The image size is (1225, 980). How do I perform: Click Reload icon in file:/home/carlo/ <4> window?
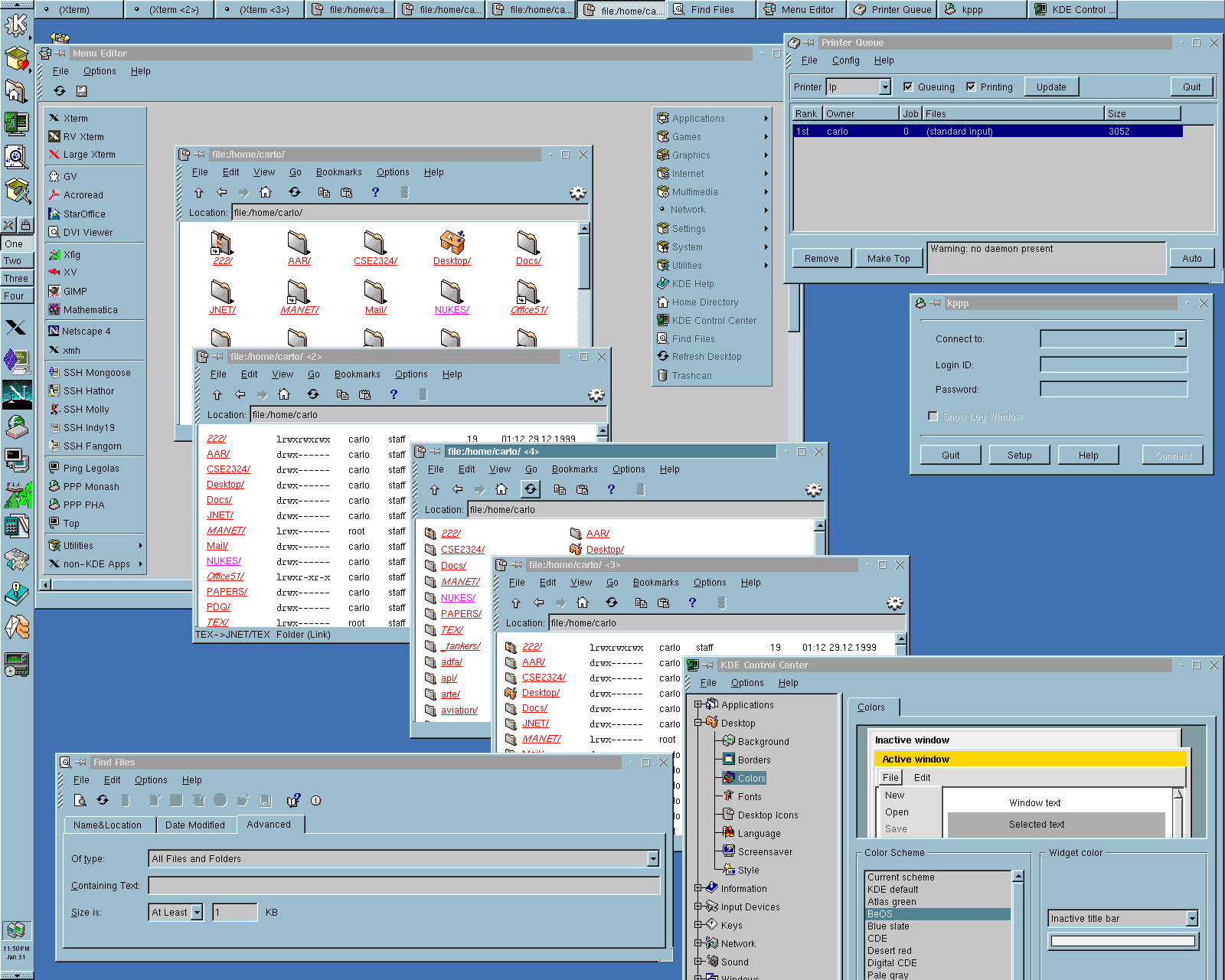[x=531, y=489]
